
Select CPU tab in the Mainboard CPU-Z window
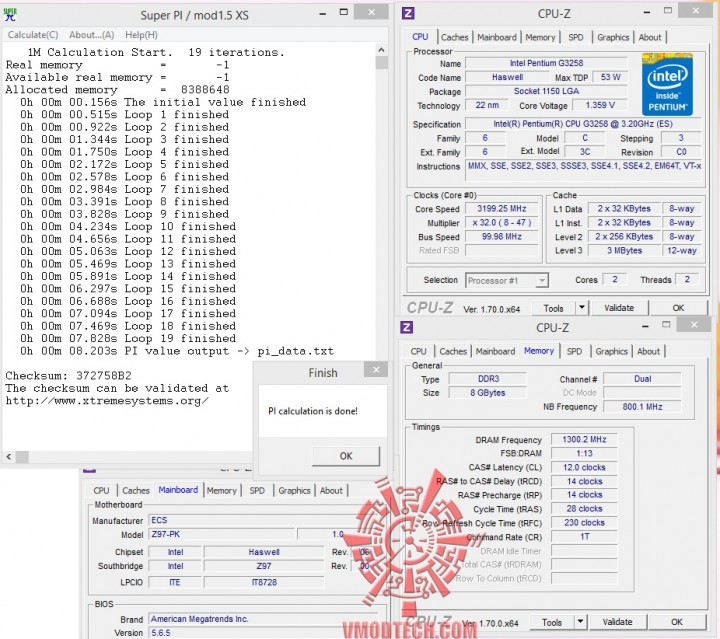(101, 490)
